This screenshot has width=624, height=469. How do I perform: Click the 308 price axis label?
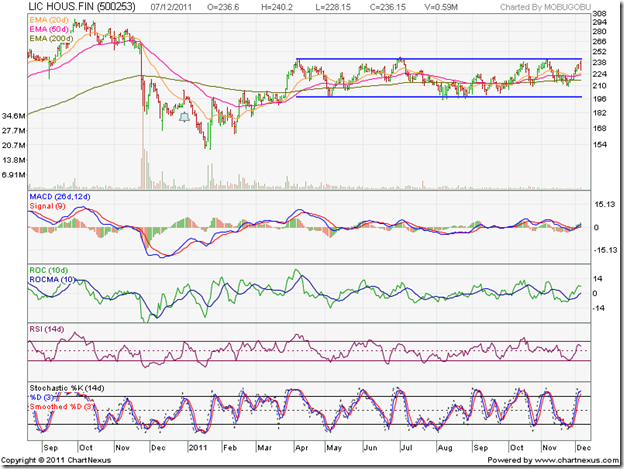(x=599, y=14)
